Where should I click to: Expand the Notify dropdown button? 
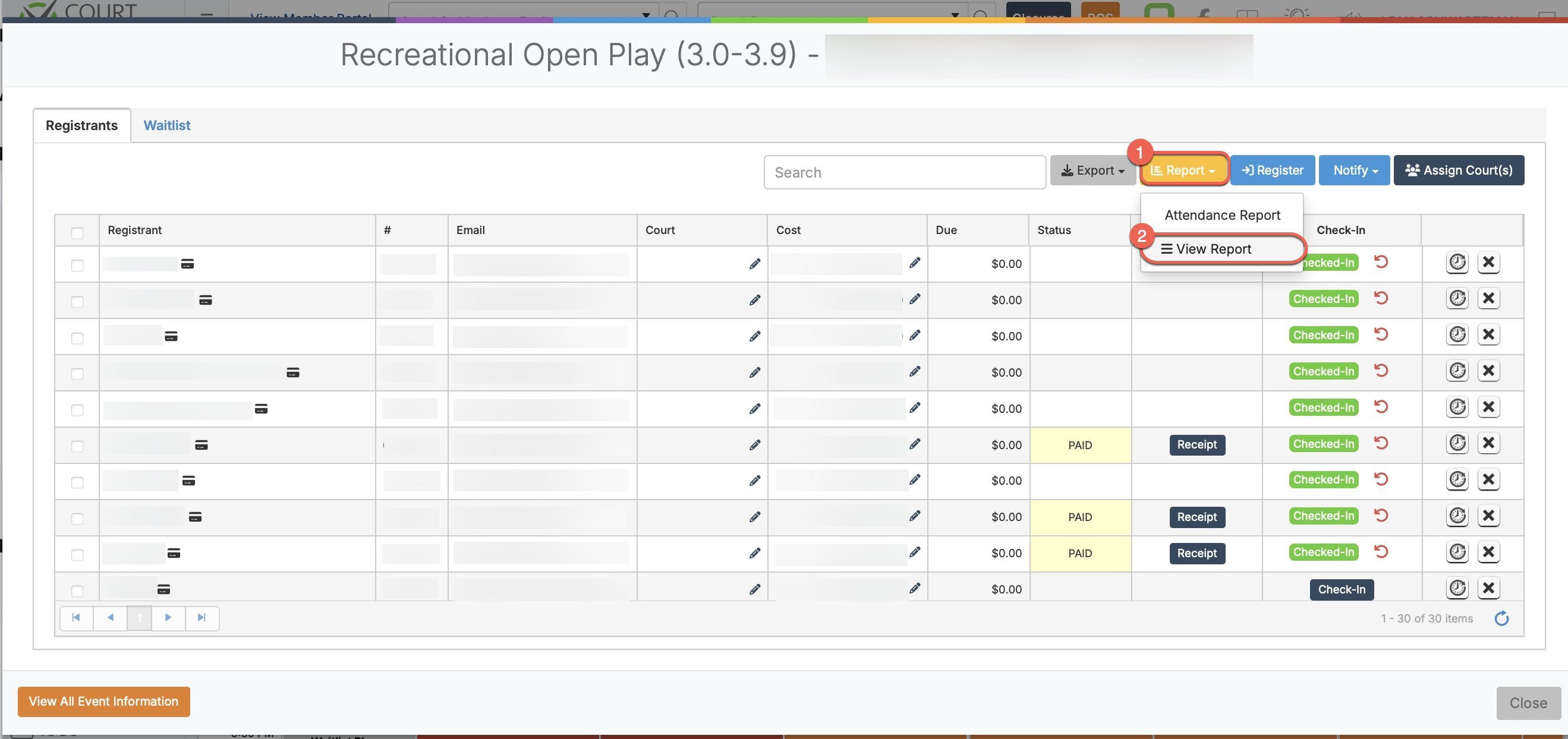pos(1354,169)
